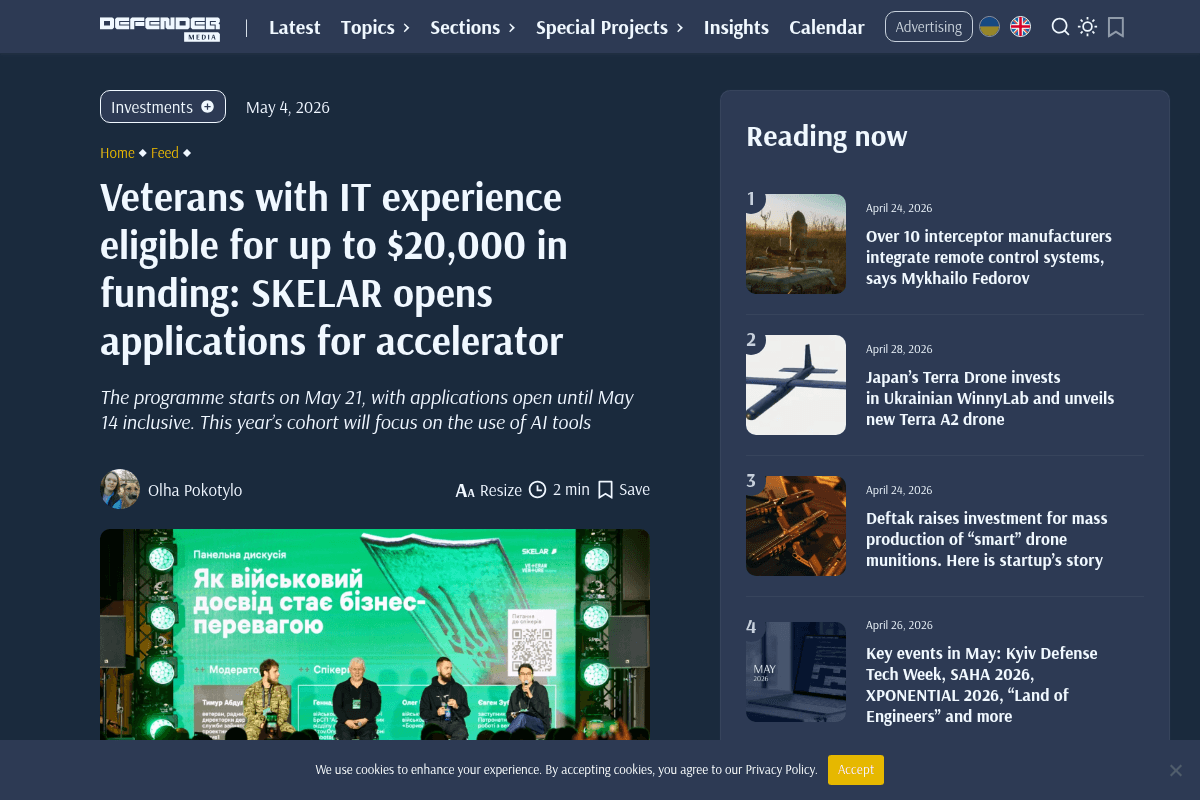Switch to Ukrainian language flag
Image resolution: width=1200 pixels, height=800 pixels.
pos(989,27)
